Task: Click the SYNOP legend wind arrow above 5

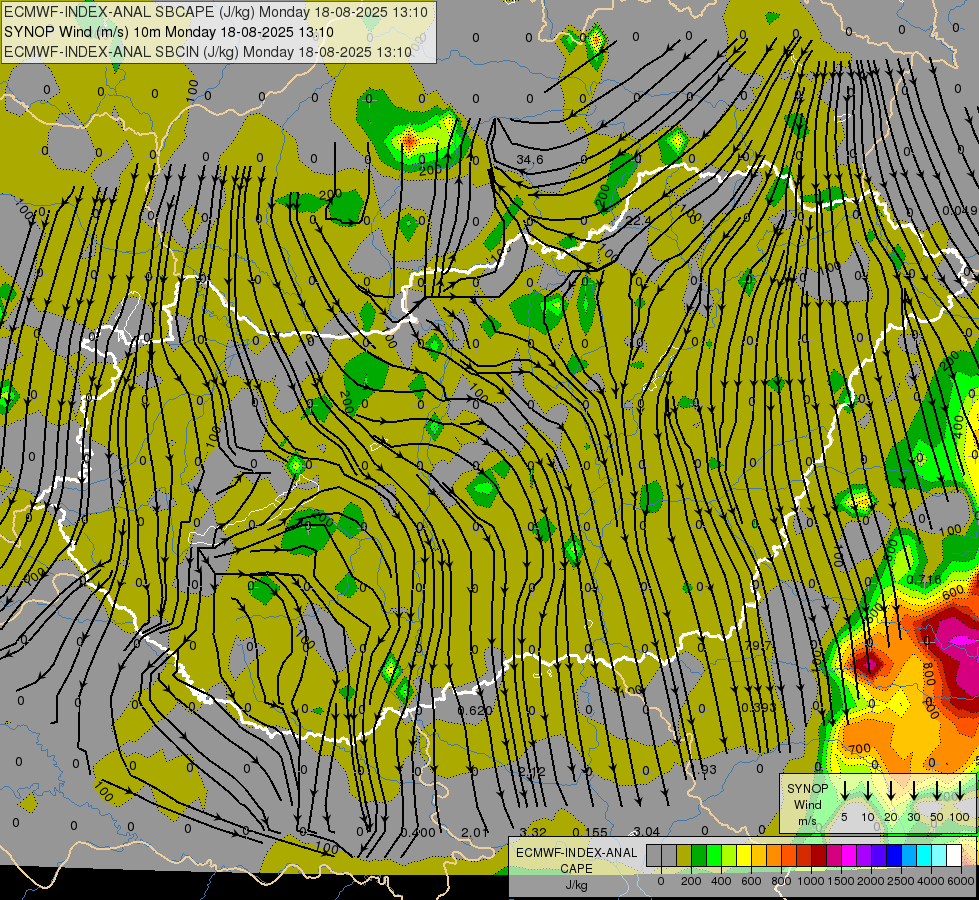Action: coord(844,789)
